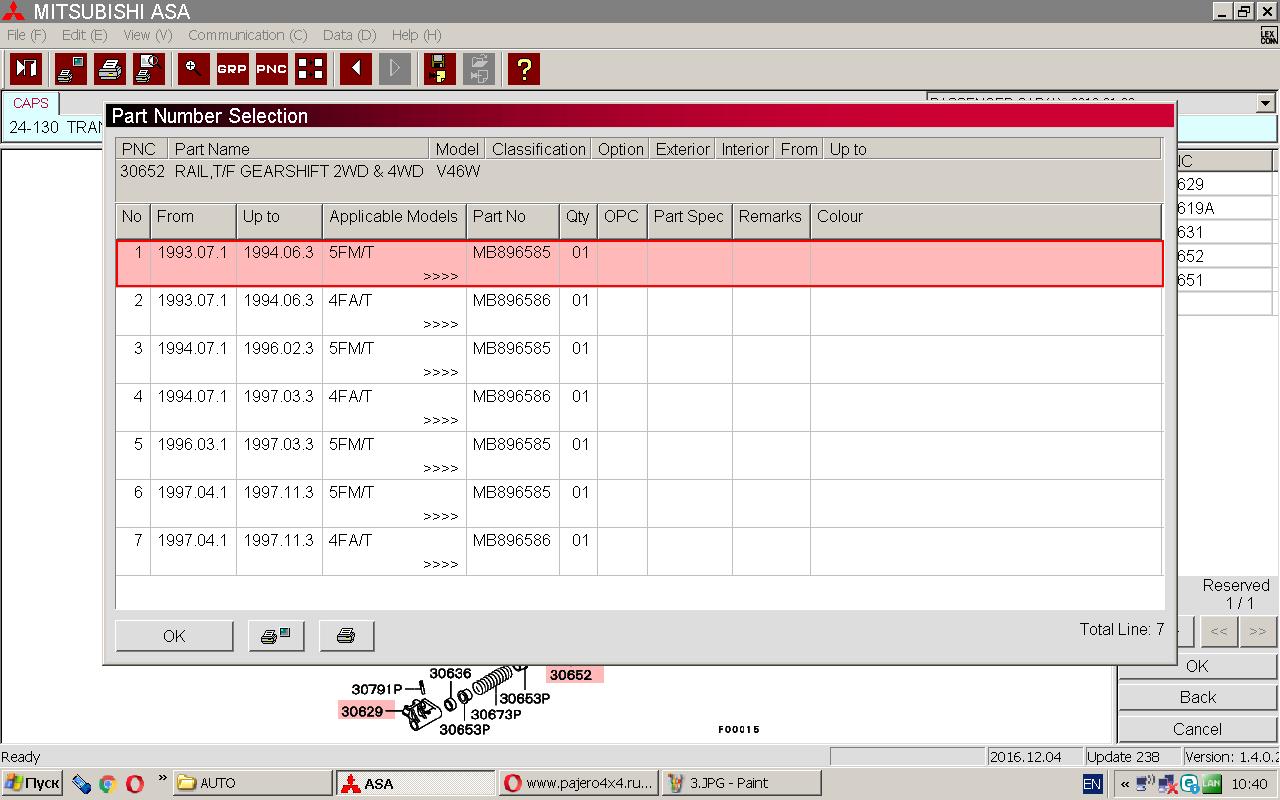1280x800 pixels.
Task: Select the CAPS tab
Action: click(31, 103)
